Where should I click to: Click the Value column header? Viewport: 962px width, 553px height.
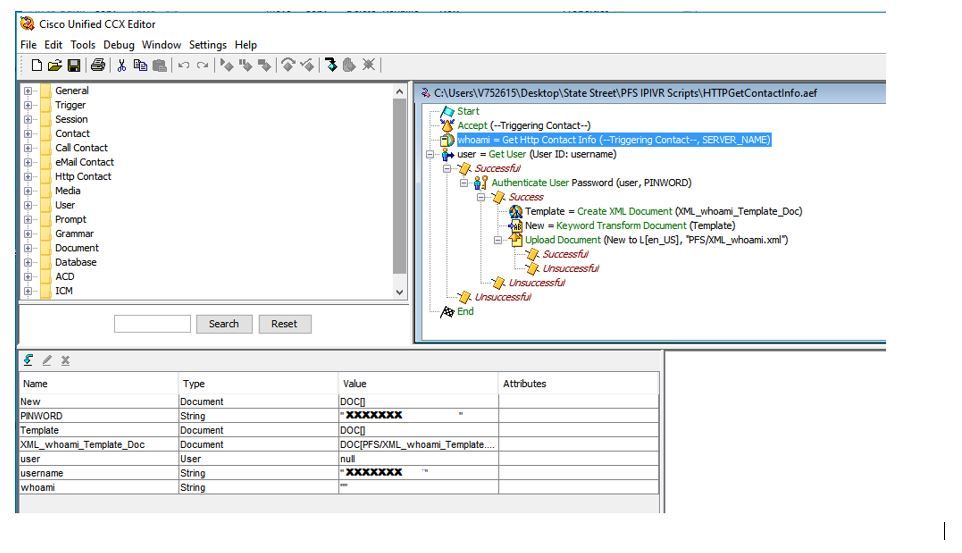point(418,384)
